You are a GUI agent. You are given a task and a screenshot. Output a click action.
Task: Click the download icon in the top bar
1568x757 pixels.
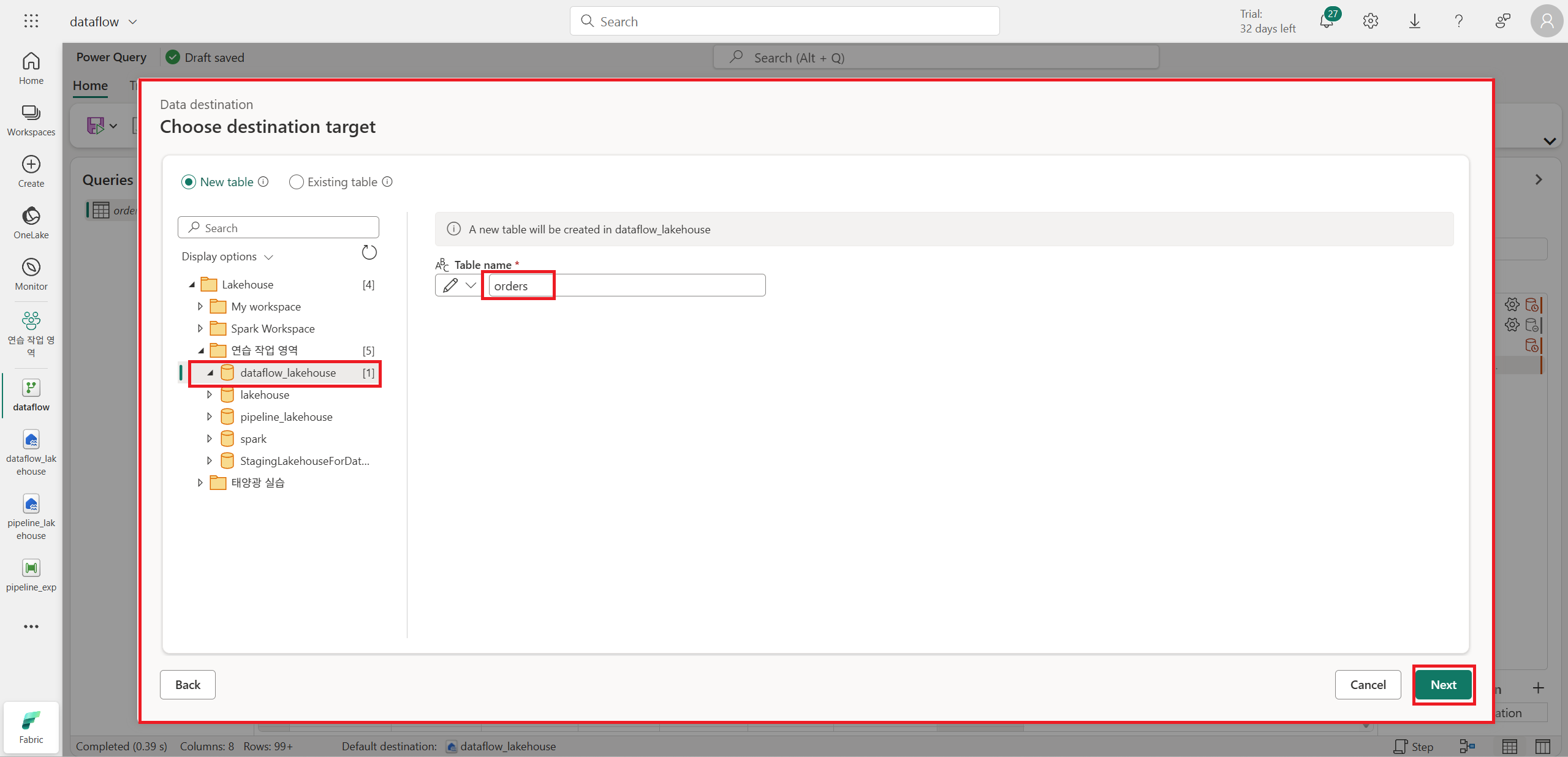tap(1415, 21)
